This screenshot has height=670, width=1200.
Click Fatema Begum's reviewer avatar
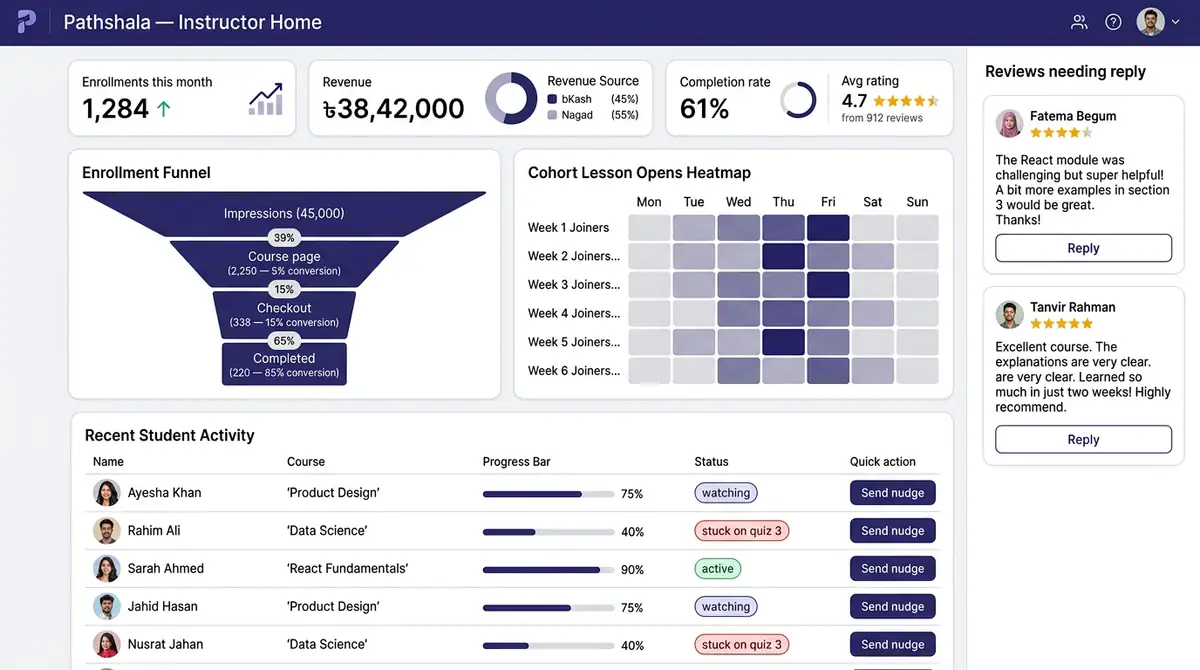pos(1010,124)
